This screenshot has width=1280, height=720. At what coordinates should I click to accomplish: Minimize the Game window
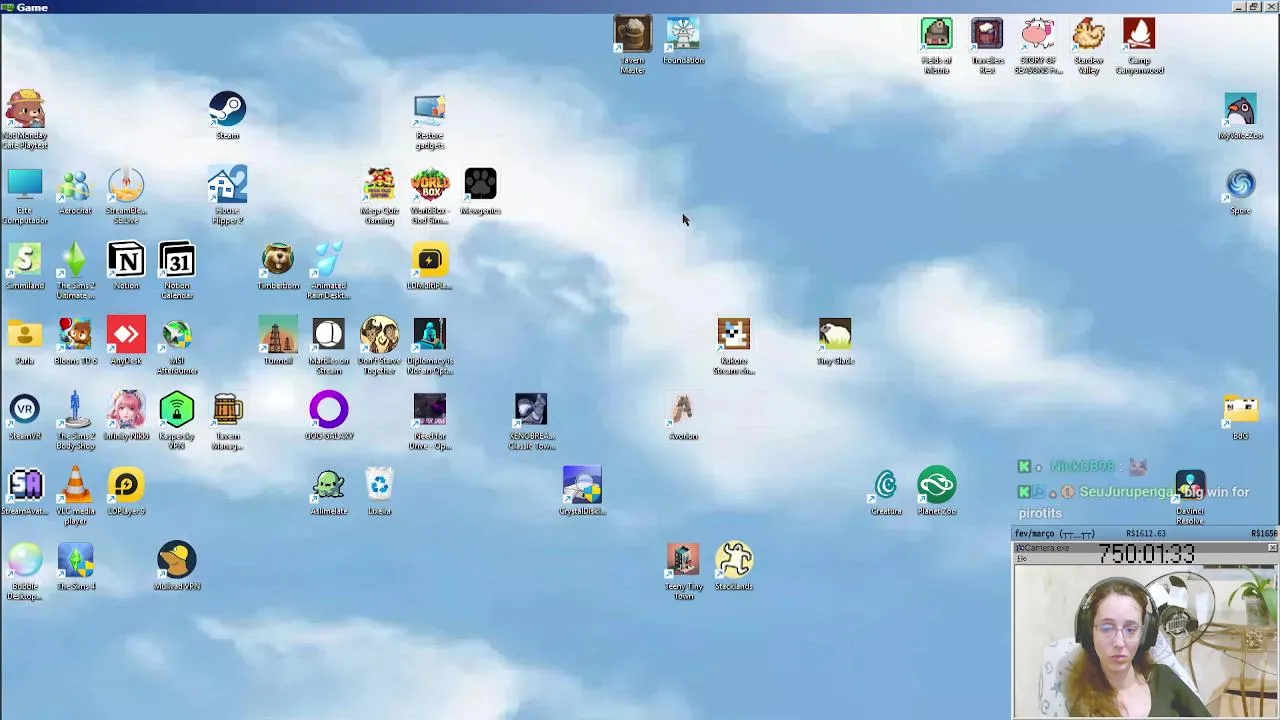(1239, 7)
